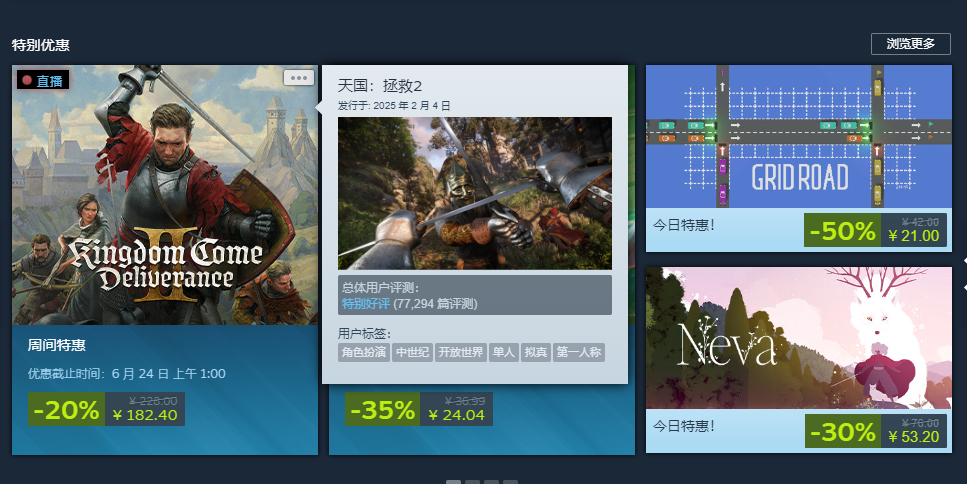
Task: Select the 拟真 user tag
Action: [x=535, y=352]
